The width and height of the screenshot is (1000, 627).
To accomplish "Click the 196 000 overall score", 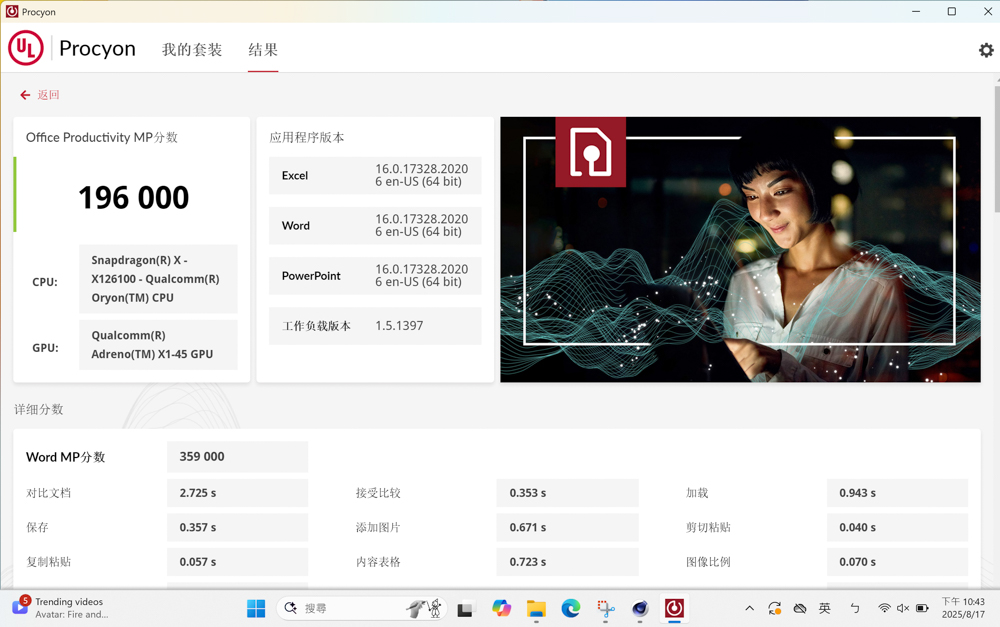I will [133, 198].
